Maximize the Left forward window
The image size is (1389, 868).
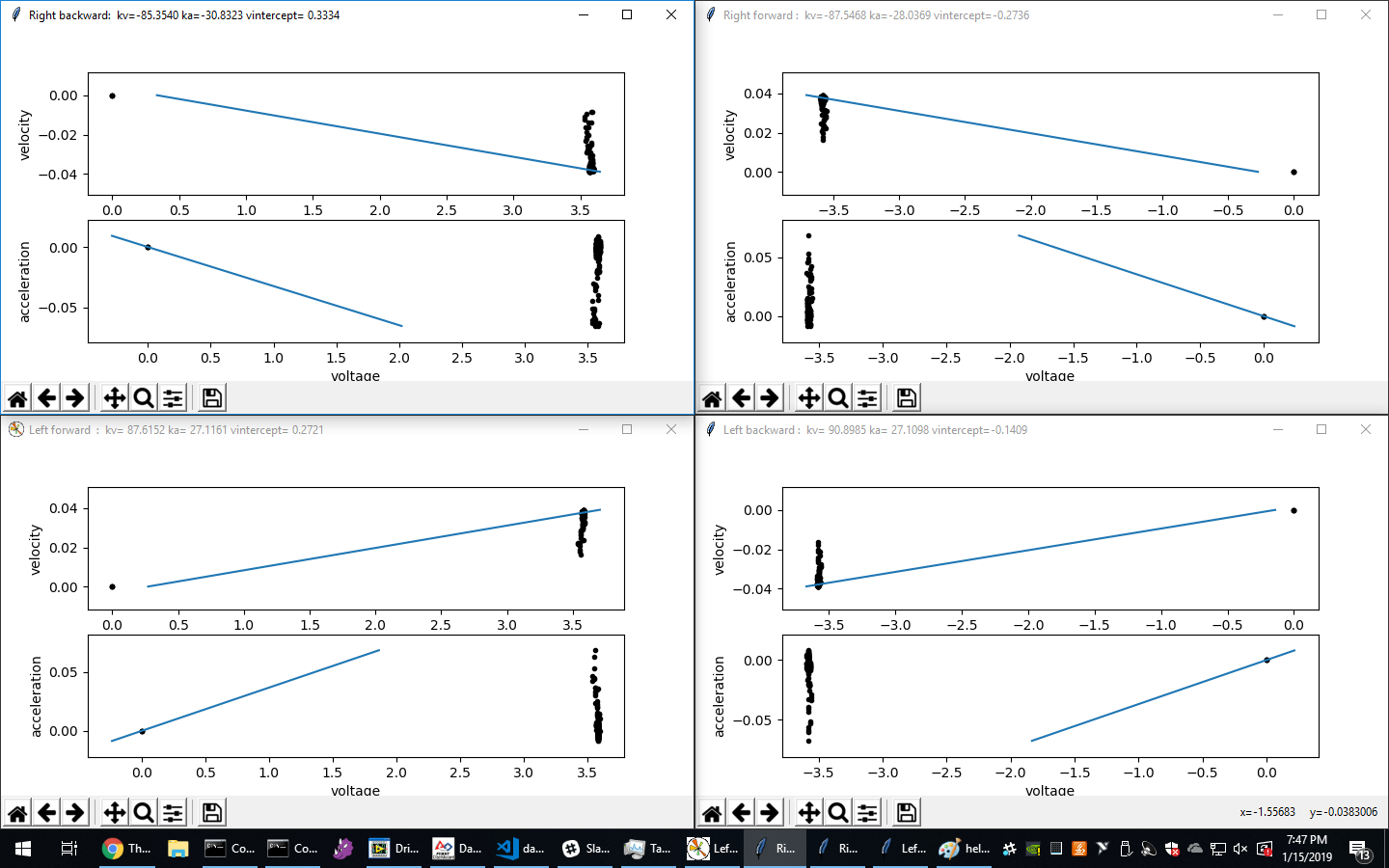(627, 429)
